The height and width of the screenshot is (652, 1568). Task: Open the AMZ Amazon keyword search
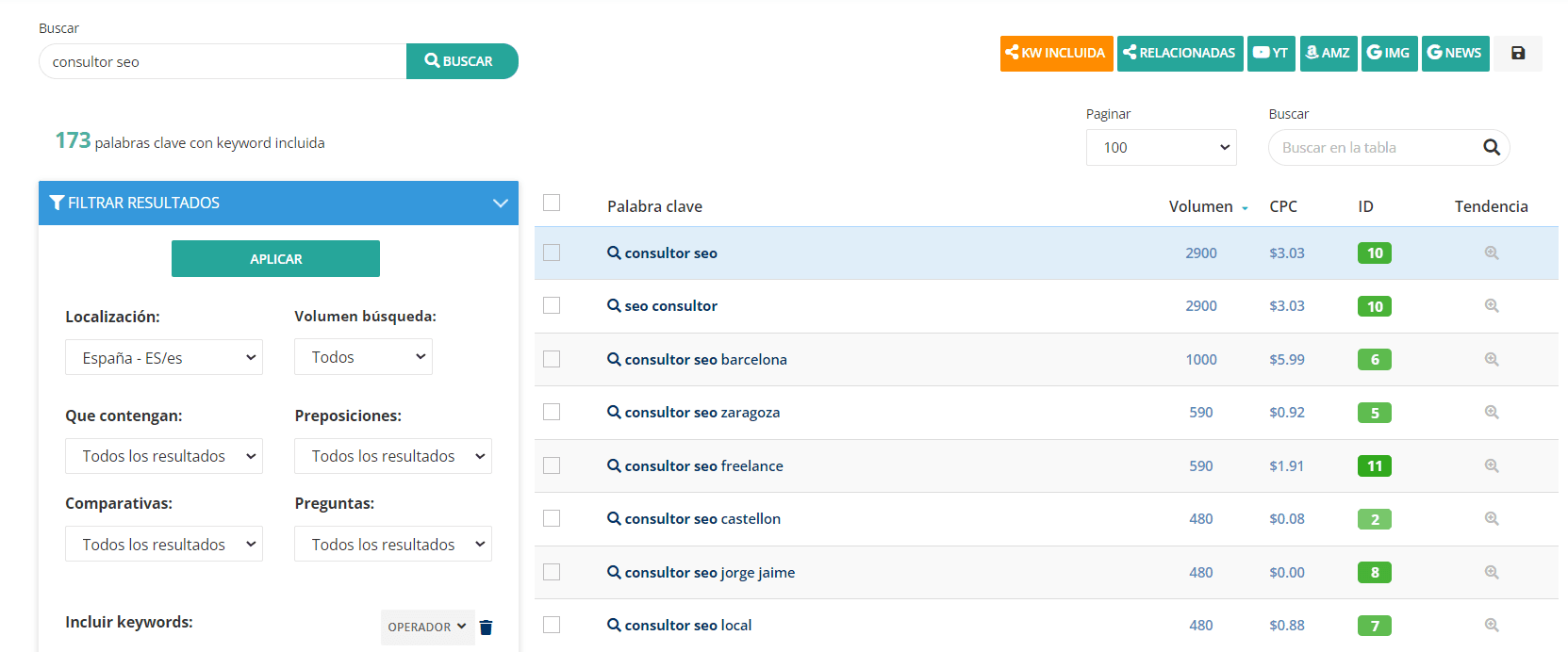coord(1328,53)
